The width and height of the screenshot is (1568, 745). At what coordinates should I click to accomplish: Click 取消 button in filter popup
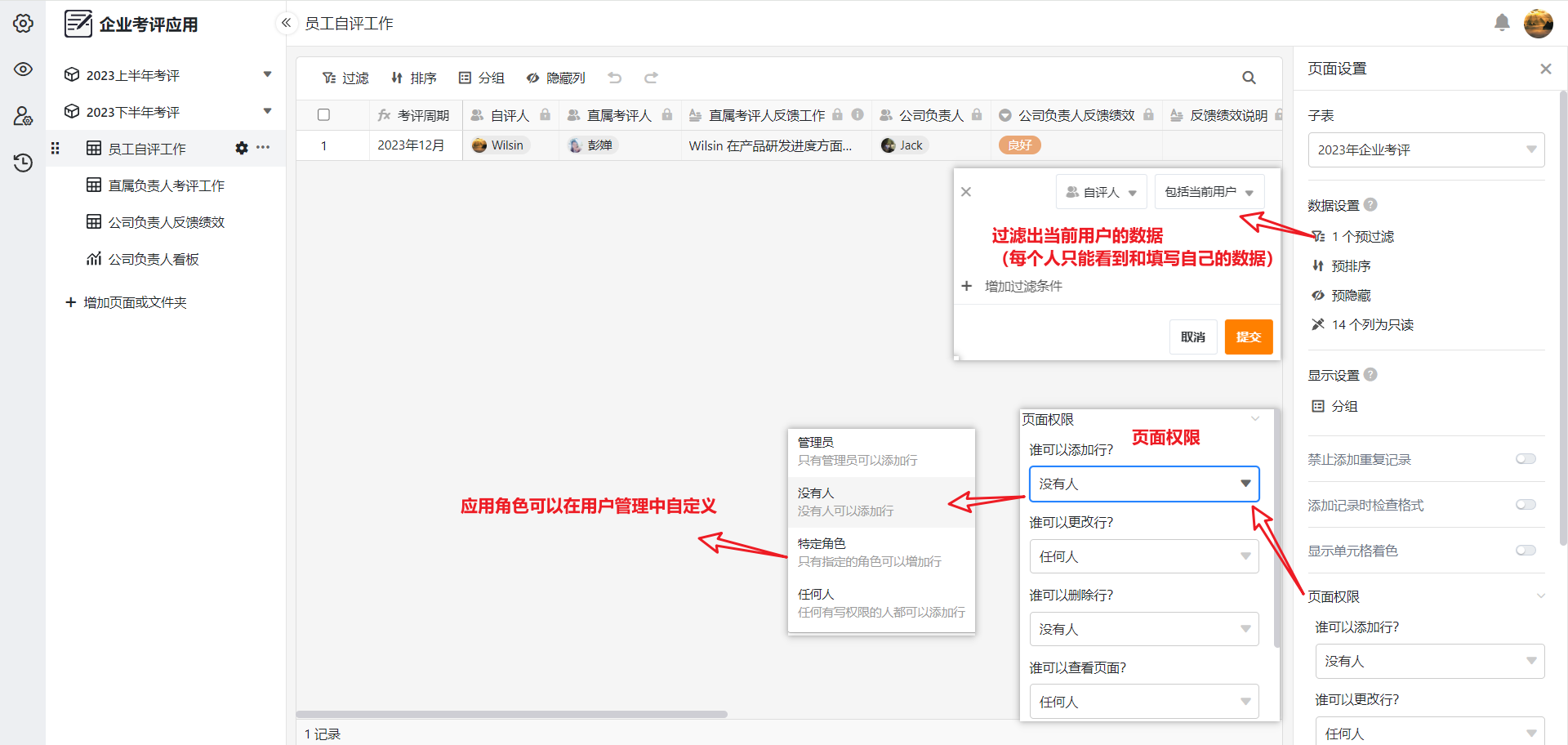tap(1193, 337)
